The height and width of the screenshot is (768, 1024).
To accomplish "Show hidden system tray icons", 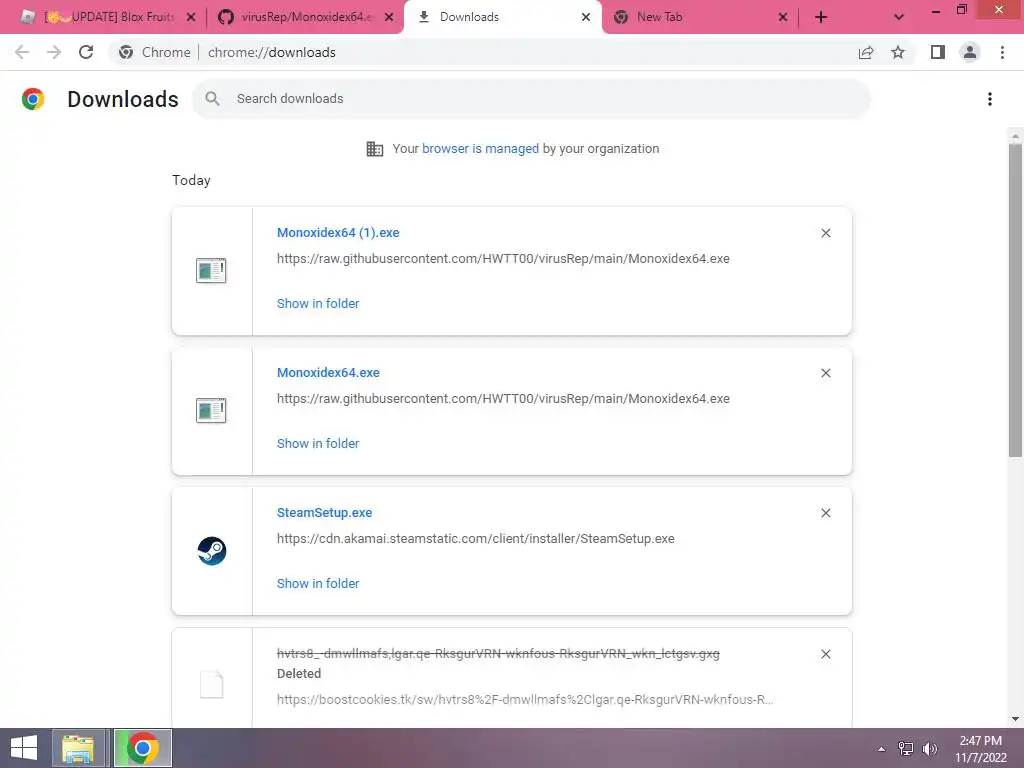I will pyautogui.click(x=882, y=749).
